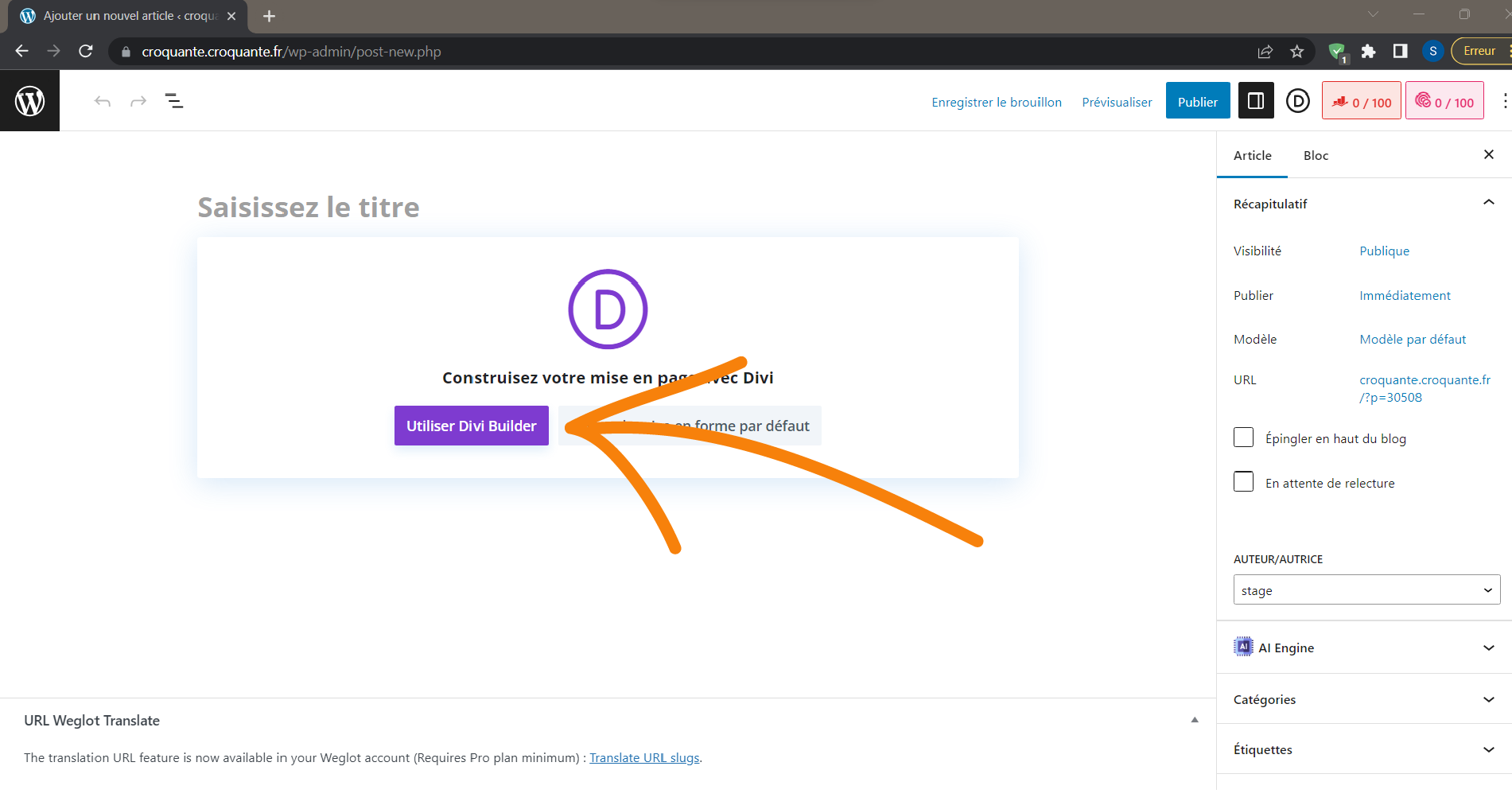Toggle the settings sidebar panel icon
1512x809 pixels.
click(x=1256, y=101)
